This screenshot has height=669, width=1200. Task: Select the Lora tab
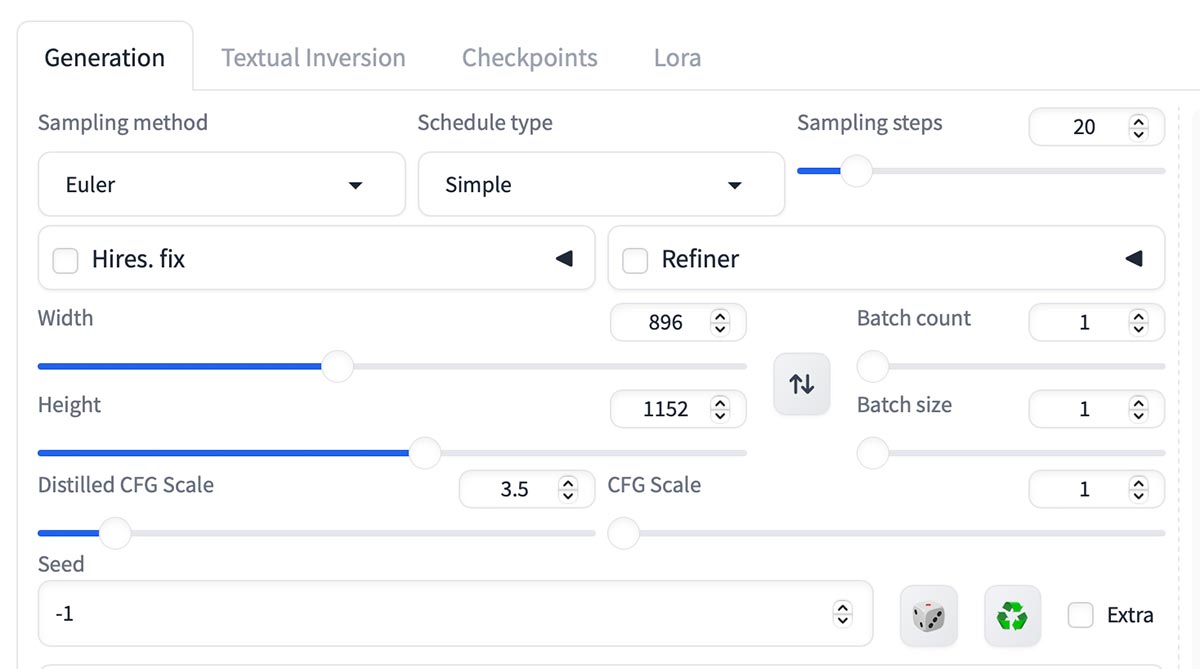click(x=677, y=58)
